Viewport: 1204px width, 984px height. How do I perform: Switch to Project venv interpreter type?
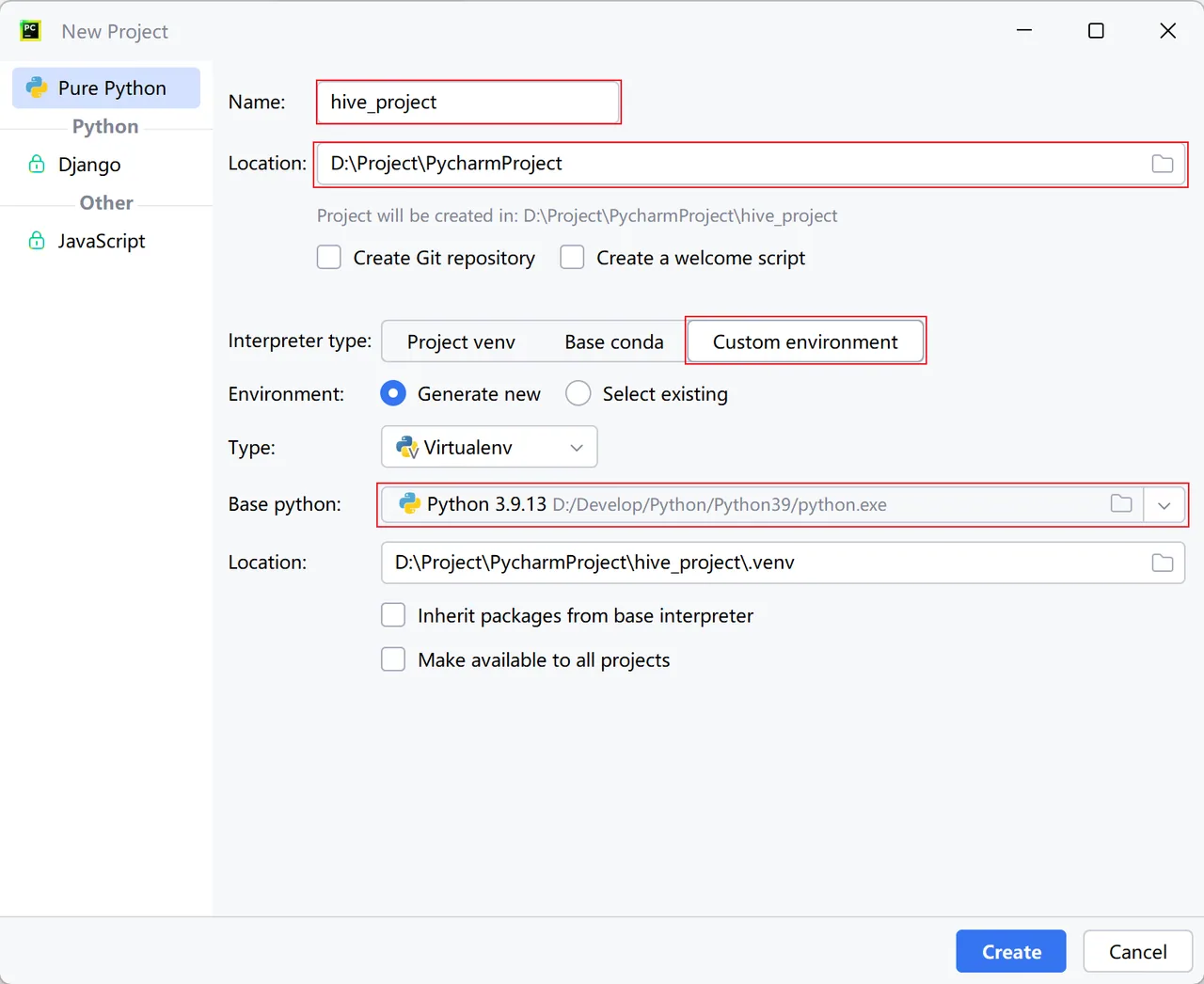click(x=461, y=341)
